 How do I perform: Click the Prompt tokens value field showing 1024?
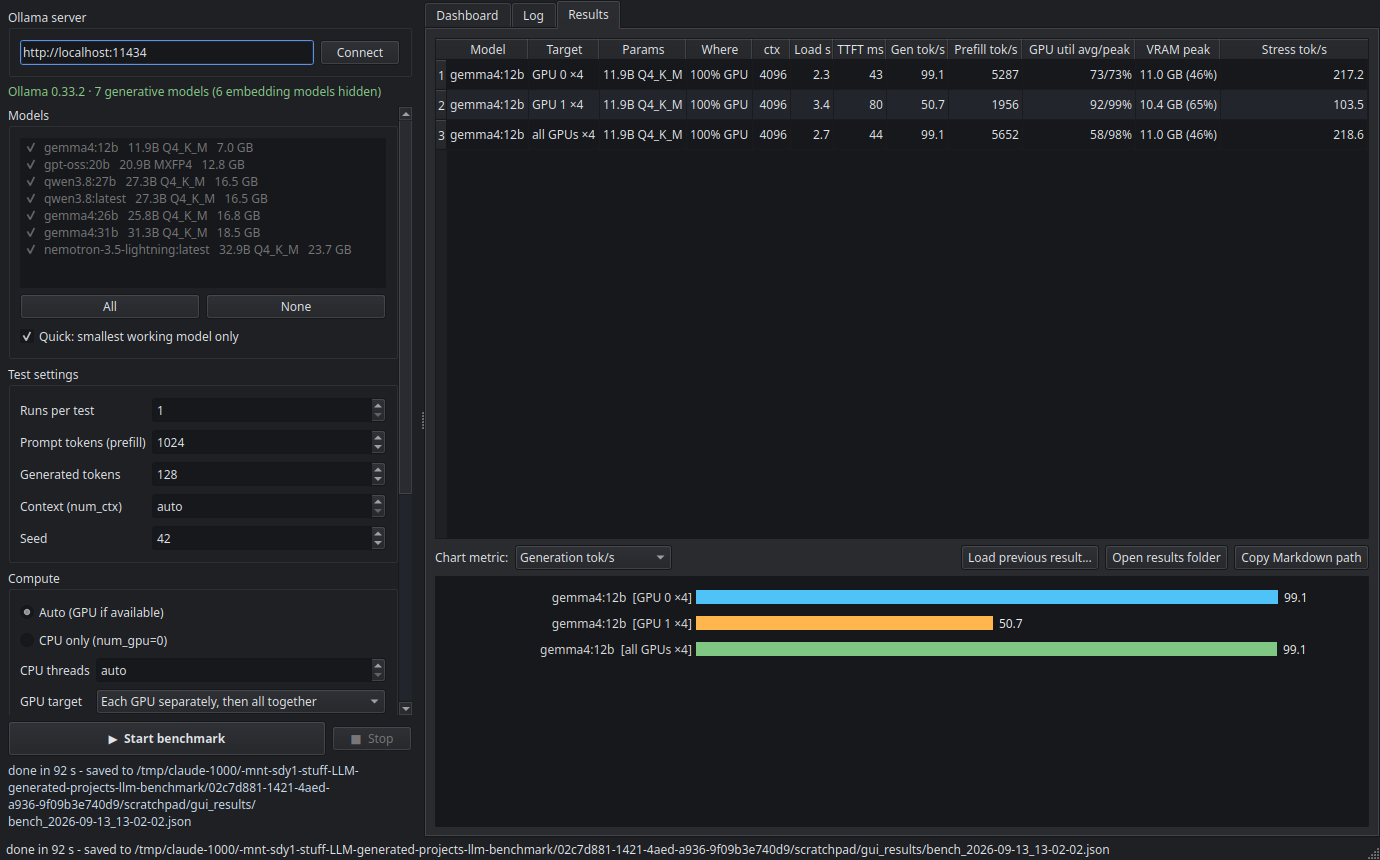(x=261, y=443)
